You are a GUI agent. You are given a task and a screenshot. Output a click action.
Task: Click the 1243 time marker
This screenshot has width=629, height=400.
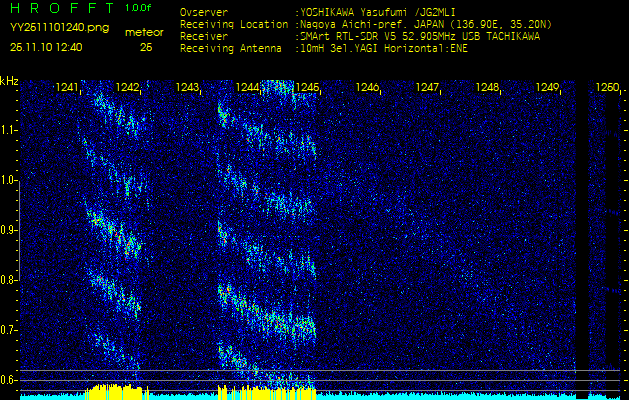[x=187, y=87]
